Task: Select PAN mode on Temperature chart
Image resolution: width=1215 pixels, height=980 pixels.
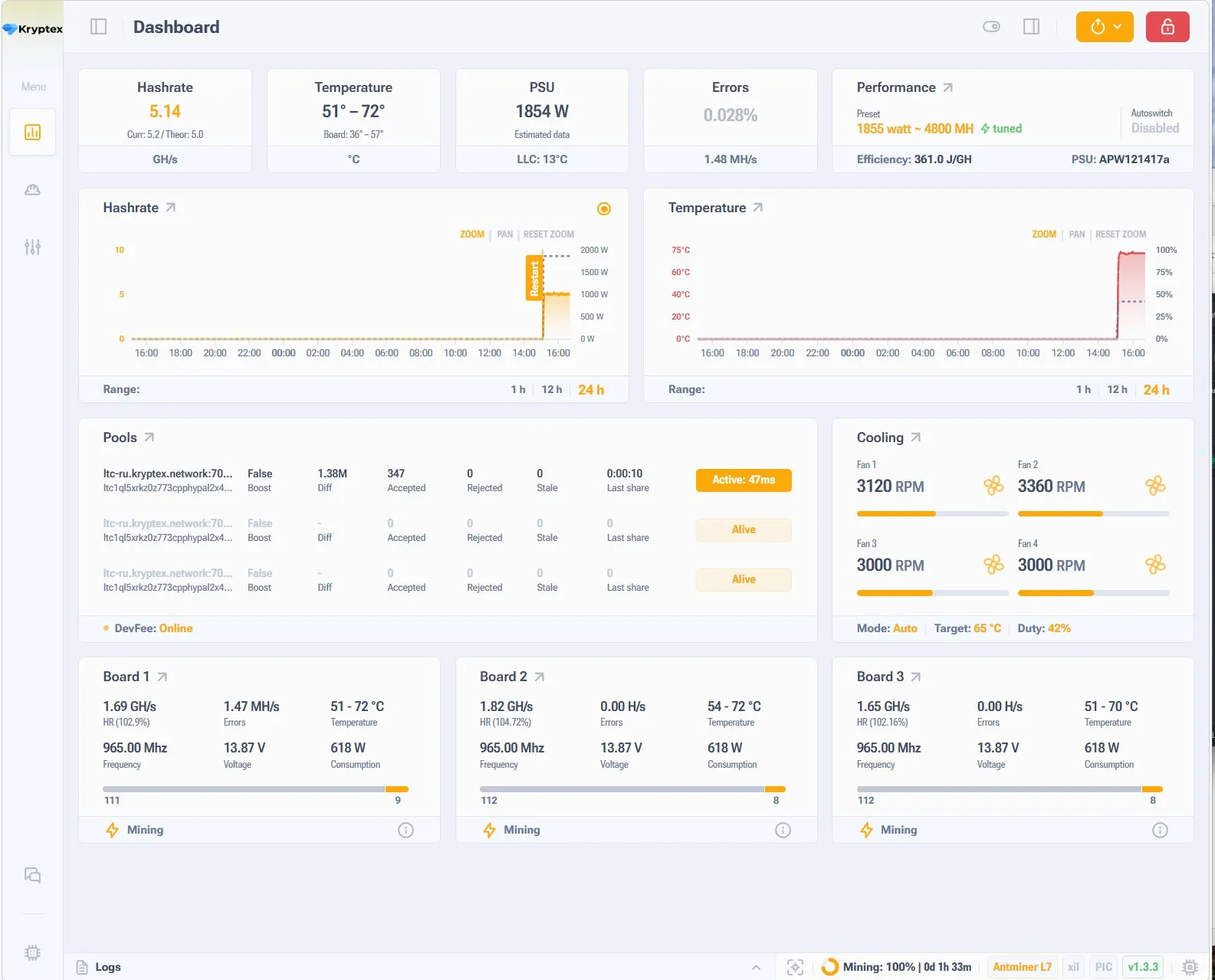Action: coord(1077,234)
